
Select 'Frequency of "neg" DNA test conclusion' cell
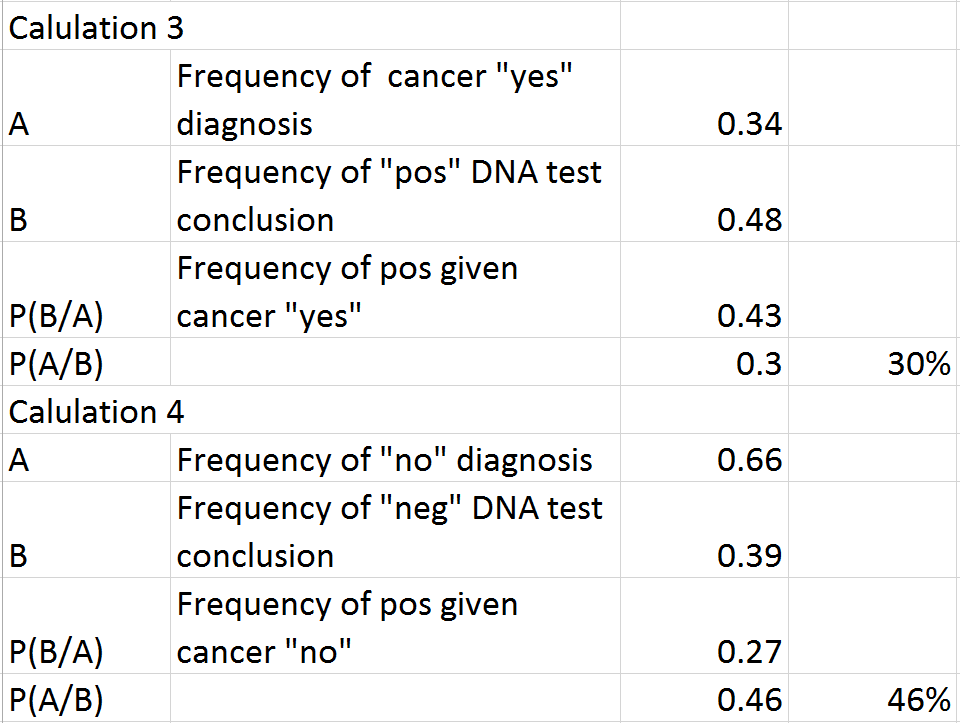click(390, 532)
